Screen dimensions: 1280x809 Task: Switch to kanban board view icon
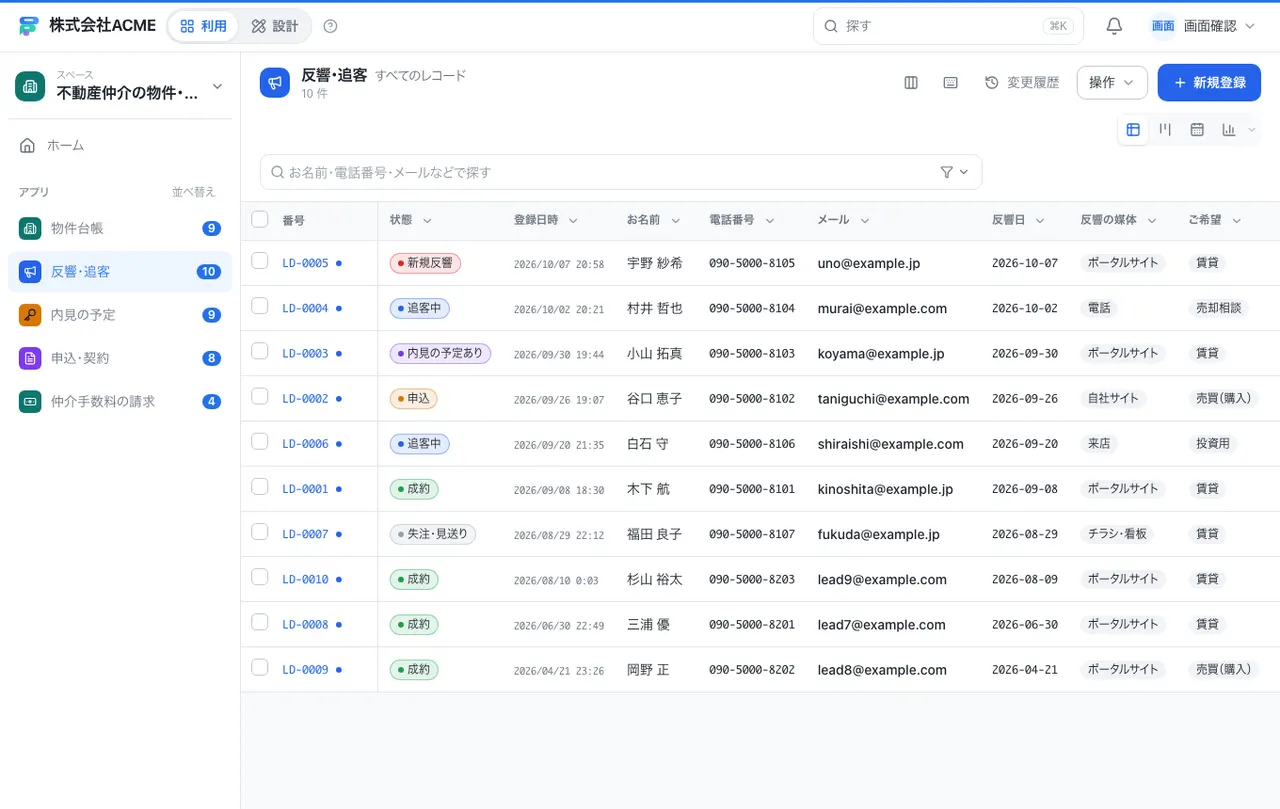pyautogui.click(x=1165, y=129)
